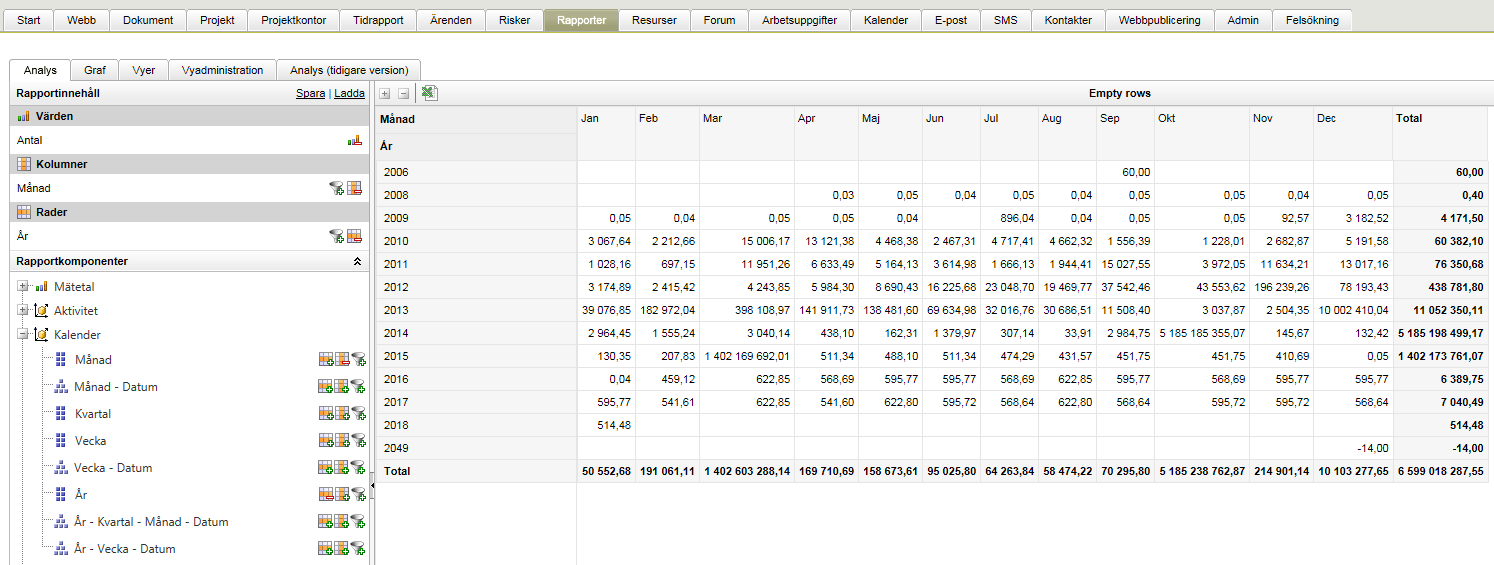Add filter for År - Kvartal - Månad - Datum
This screenshot has width=1494, height=565.
click(358, 521)
